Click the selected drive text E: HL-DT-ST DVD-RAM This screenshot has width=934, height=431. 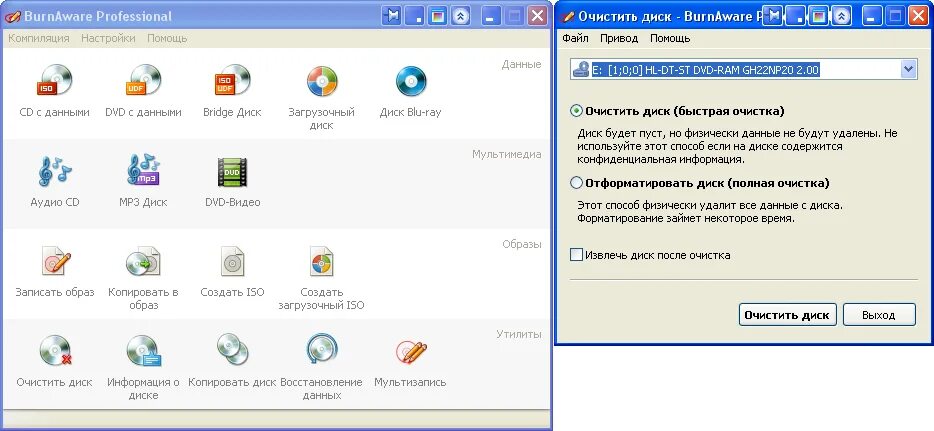click(x=705, y=70)
